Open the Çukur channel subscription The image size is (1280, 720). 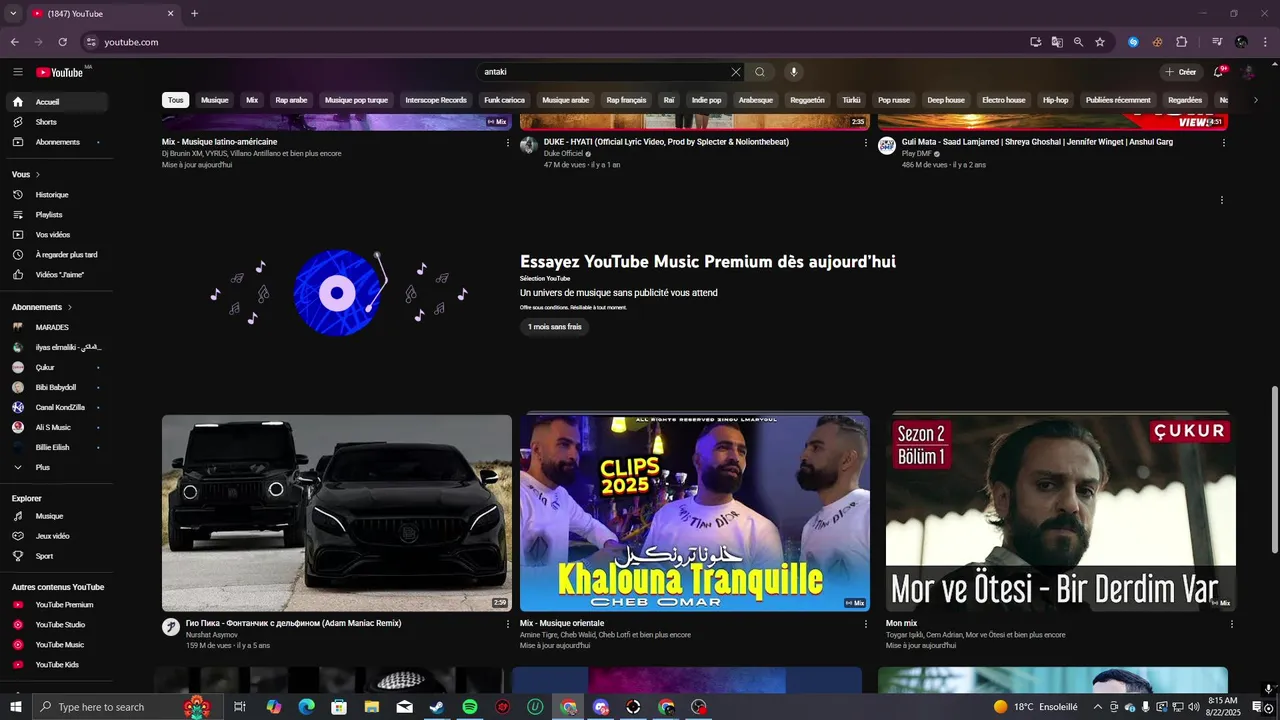point(56,367)
